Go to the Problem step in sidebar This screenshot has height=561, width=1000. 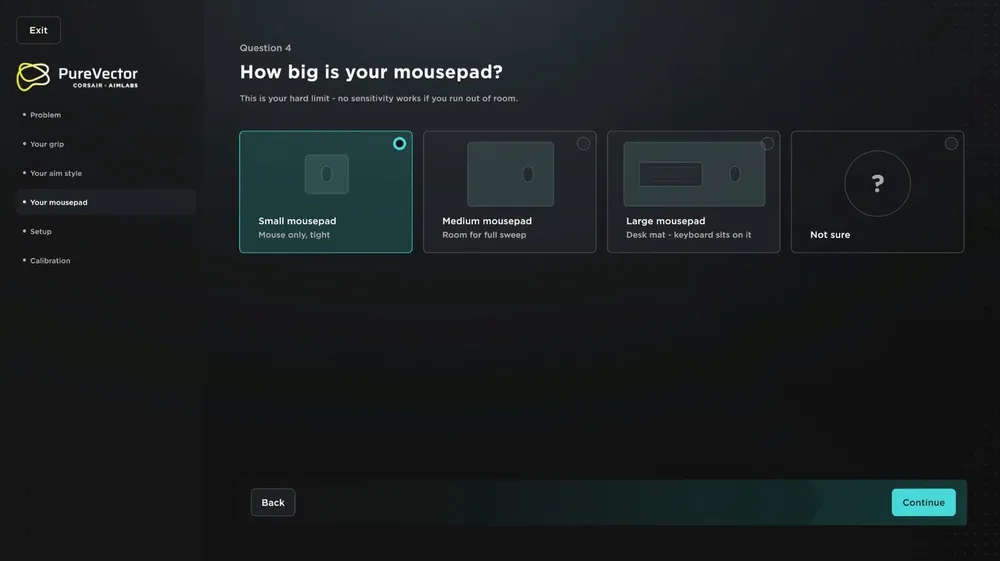(106, 115)
